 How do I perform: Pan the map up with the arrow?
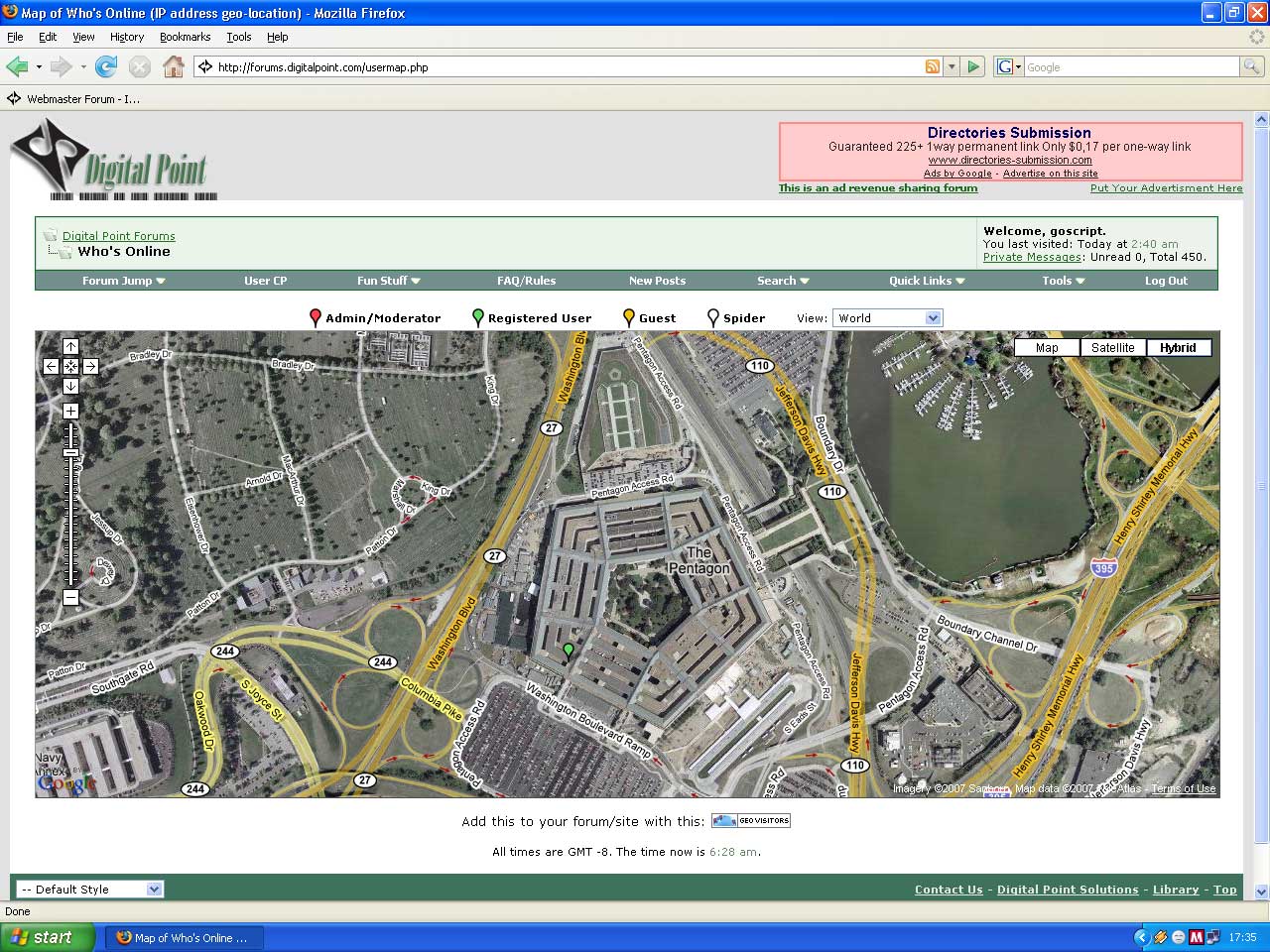click(x=70, y=346)
